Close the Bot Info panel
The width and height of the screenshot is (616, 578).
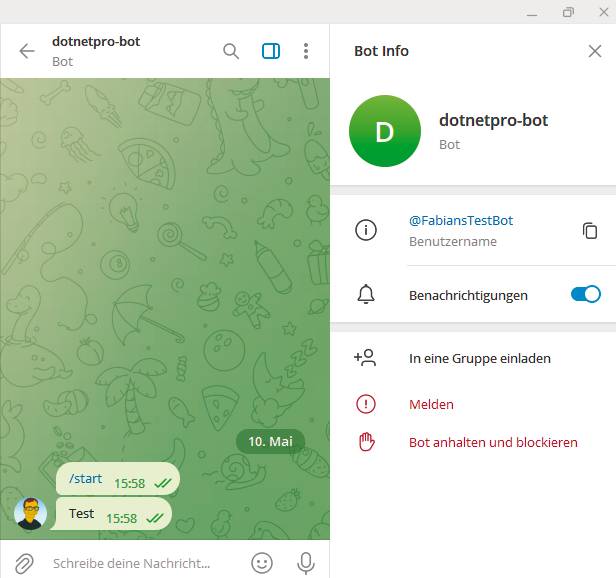tap(595, 51)
